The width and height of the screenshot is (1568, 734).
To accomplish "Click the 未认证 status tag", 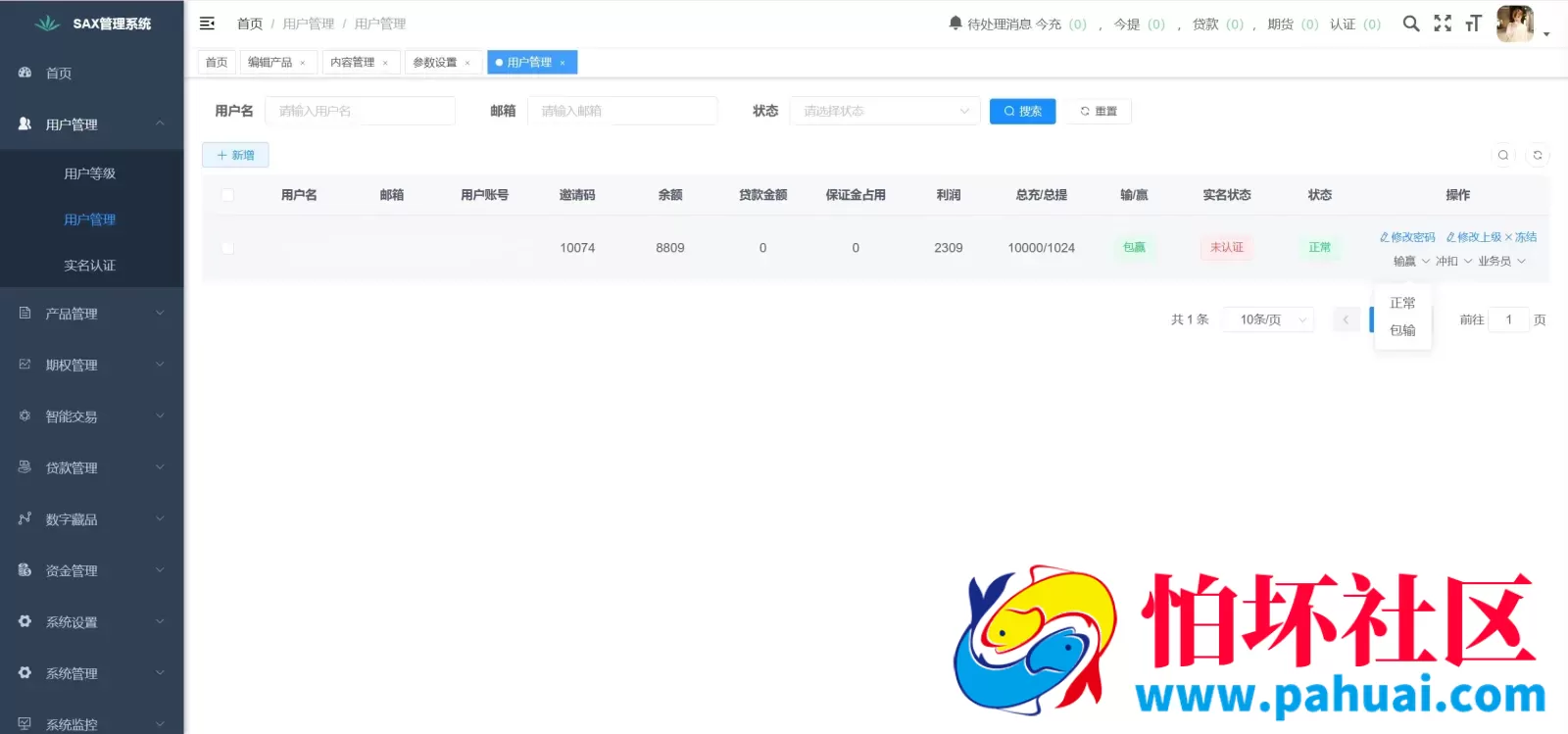I will [1227, 247].
